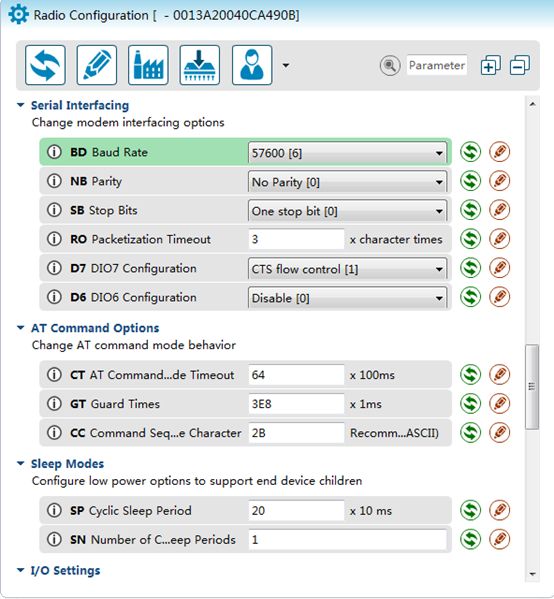This screenshot has height=599, width=554.
Task: Write the CC Command Sequence Character setting
Action: pyautogui.click(x=500, y=433)
